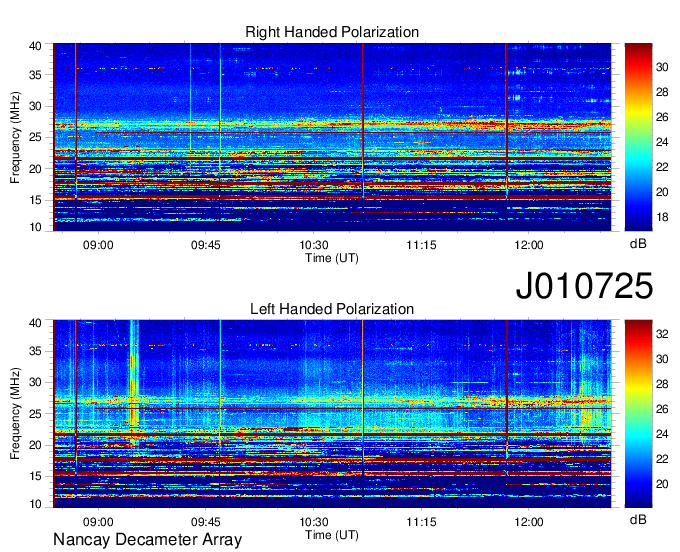Screen dimensions: 680x552
Task: Click the 10 frequency tick on top plot
Action: tap(35, 227)
